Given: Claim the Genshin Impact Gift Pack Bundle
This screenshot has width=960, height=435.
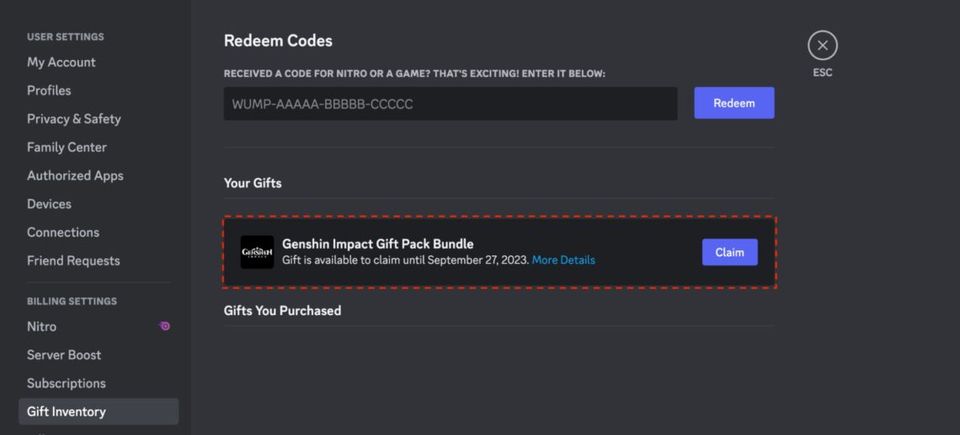Looking at the screenshot, I should click(x=729, y=252).
